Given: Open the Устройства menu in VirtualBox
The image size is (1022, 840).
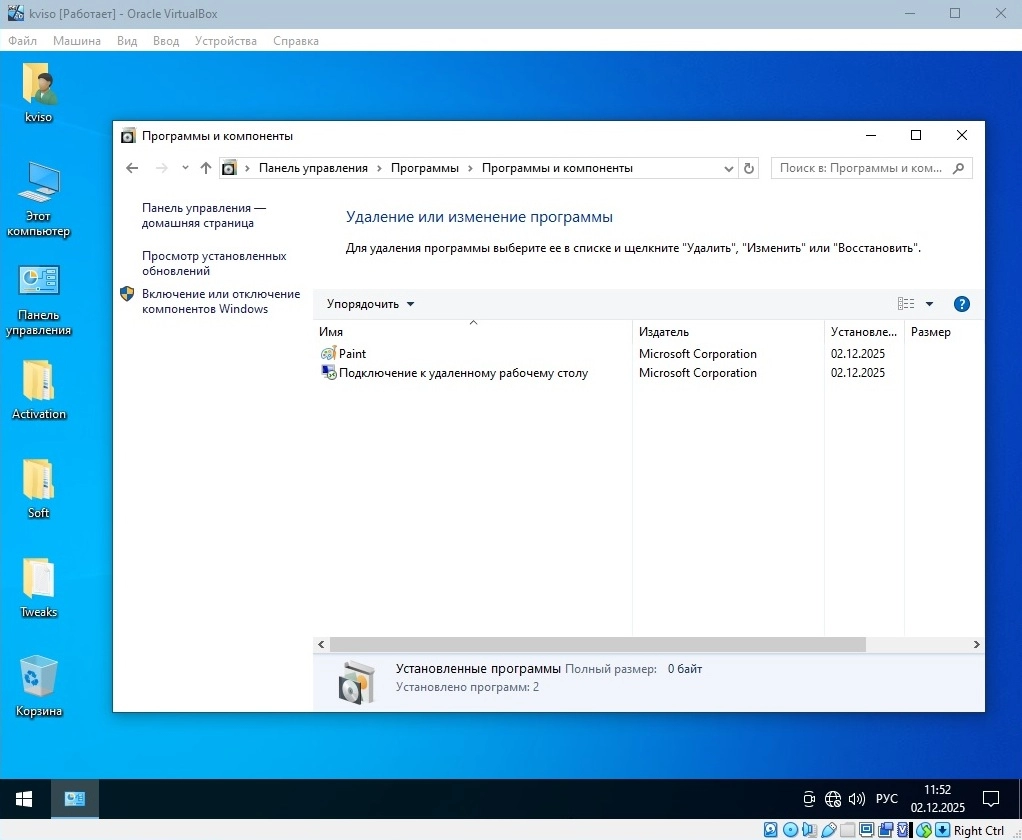Looking at the screenshot, I should click(225, 41).
